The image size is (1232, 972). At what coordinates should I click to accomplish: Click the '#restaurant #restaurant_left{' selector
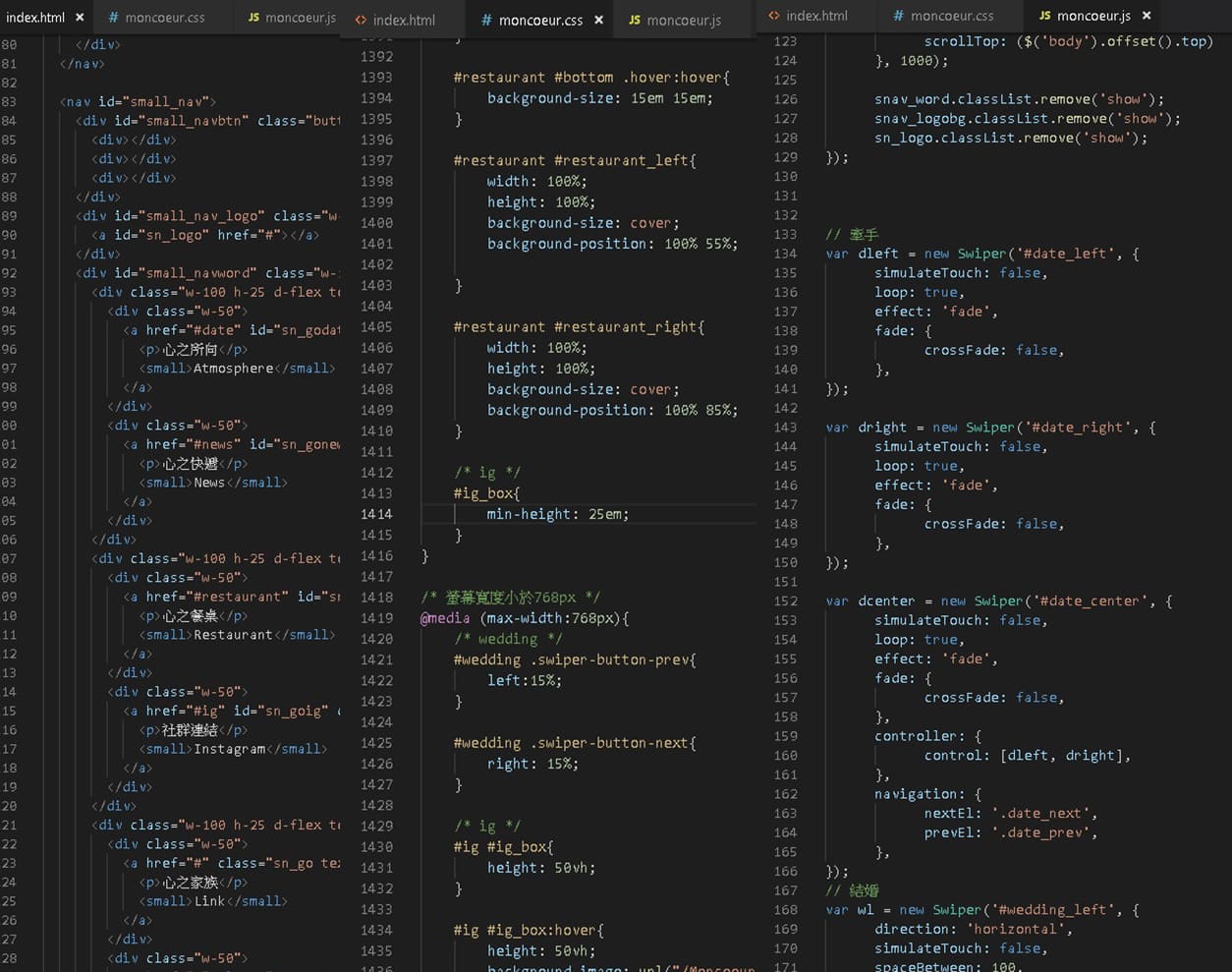coord(575,160)
